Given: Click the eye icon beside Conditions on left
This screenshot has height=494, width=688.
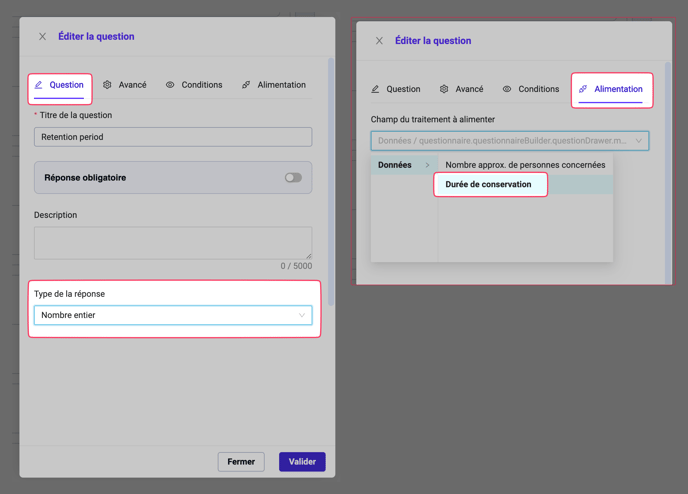Looking at the screenshot, I should coord(170,85).
